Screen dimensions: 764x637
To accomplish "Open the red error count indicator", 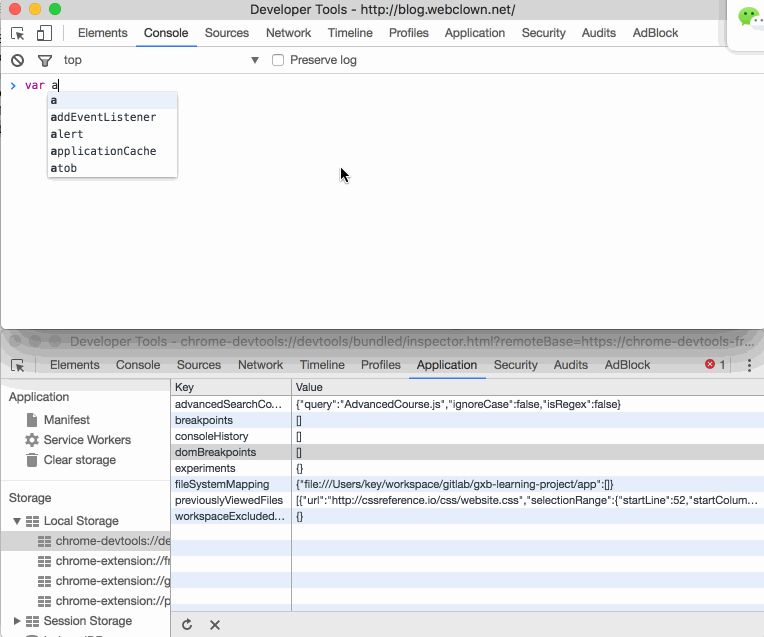I will tap(715, 365).
